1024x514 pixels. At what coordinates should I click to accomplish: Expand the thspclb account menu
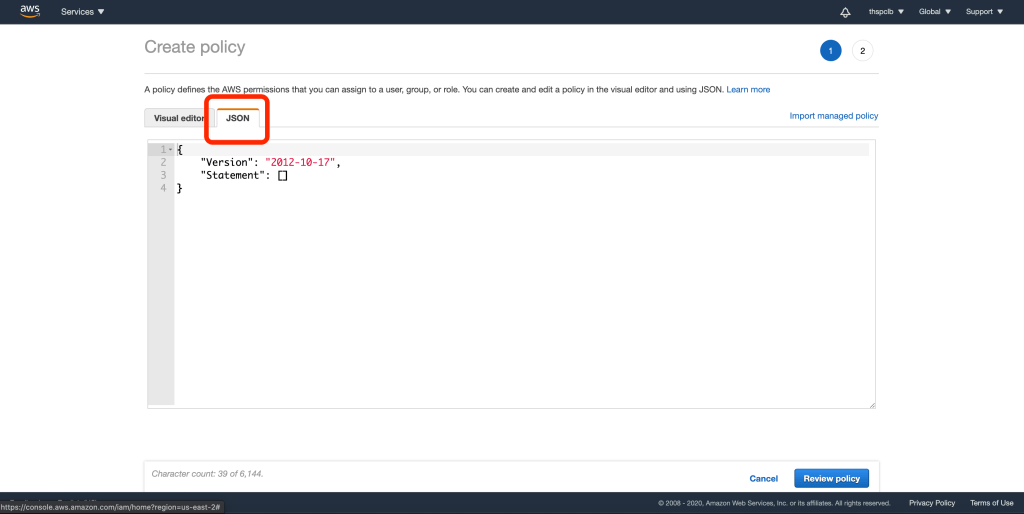coord(886,12)
